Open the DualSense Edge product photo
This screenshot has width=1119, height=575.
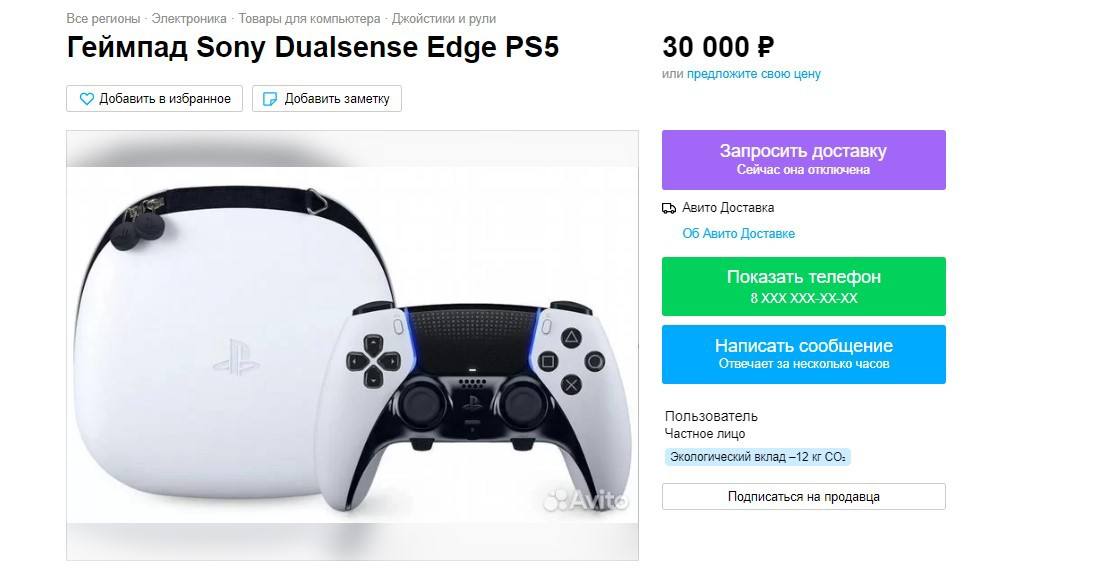(x=352, y=345)
